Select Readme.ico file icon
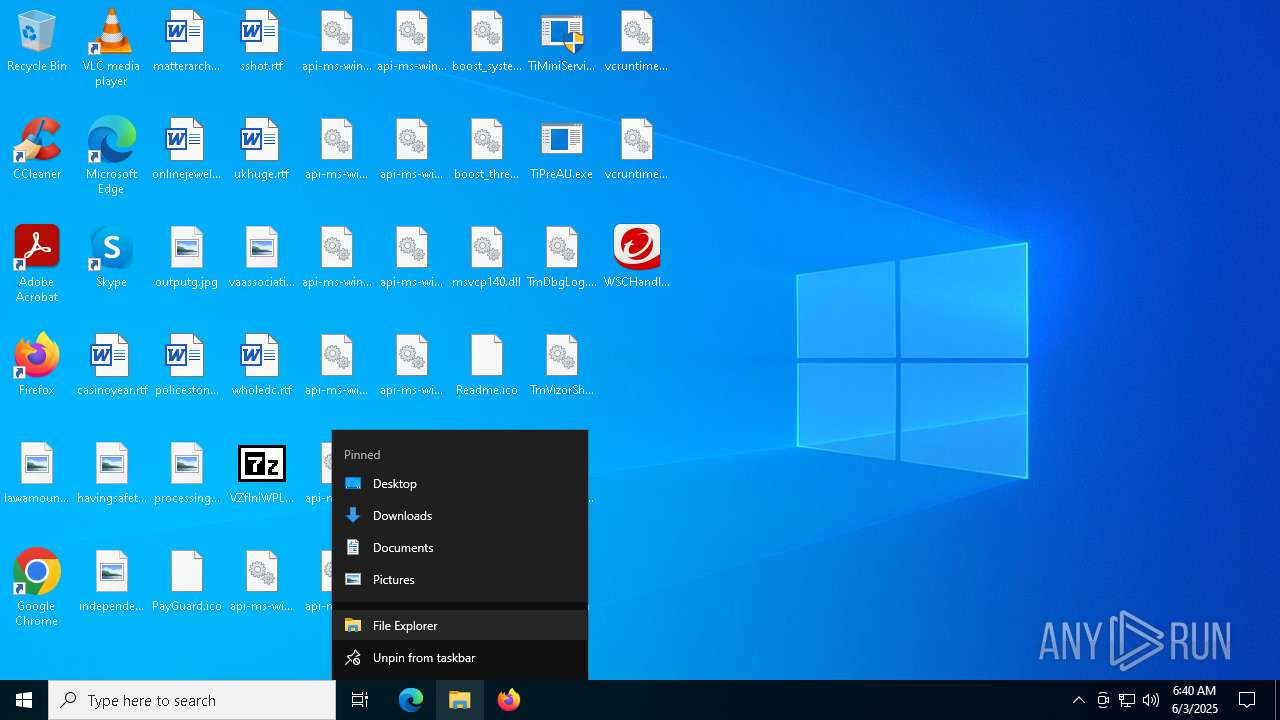Image resolution: width=1280 pixels, height=720 pixels. [487, 365]
